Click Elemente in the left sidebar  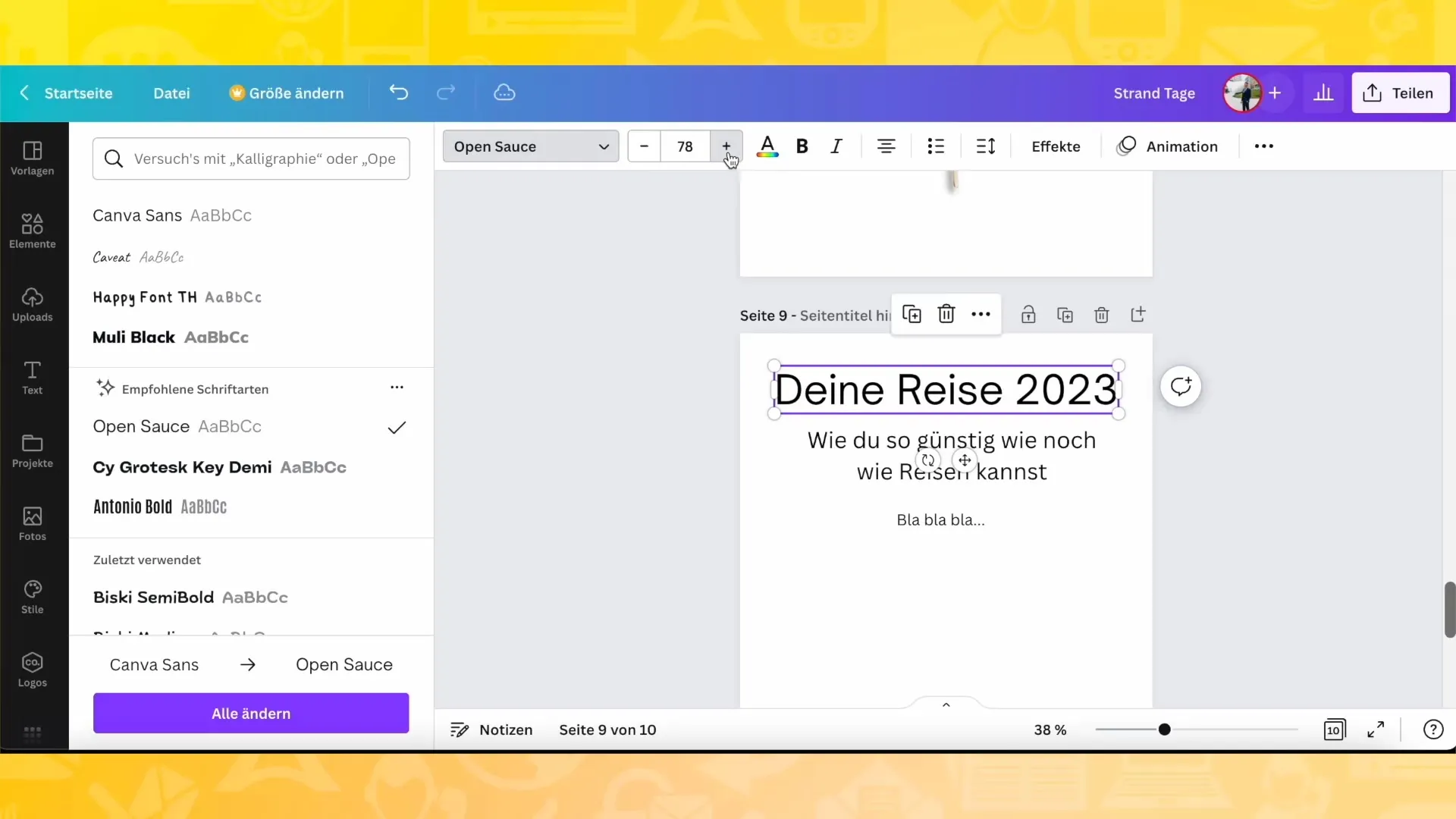pos(32,228)
